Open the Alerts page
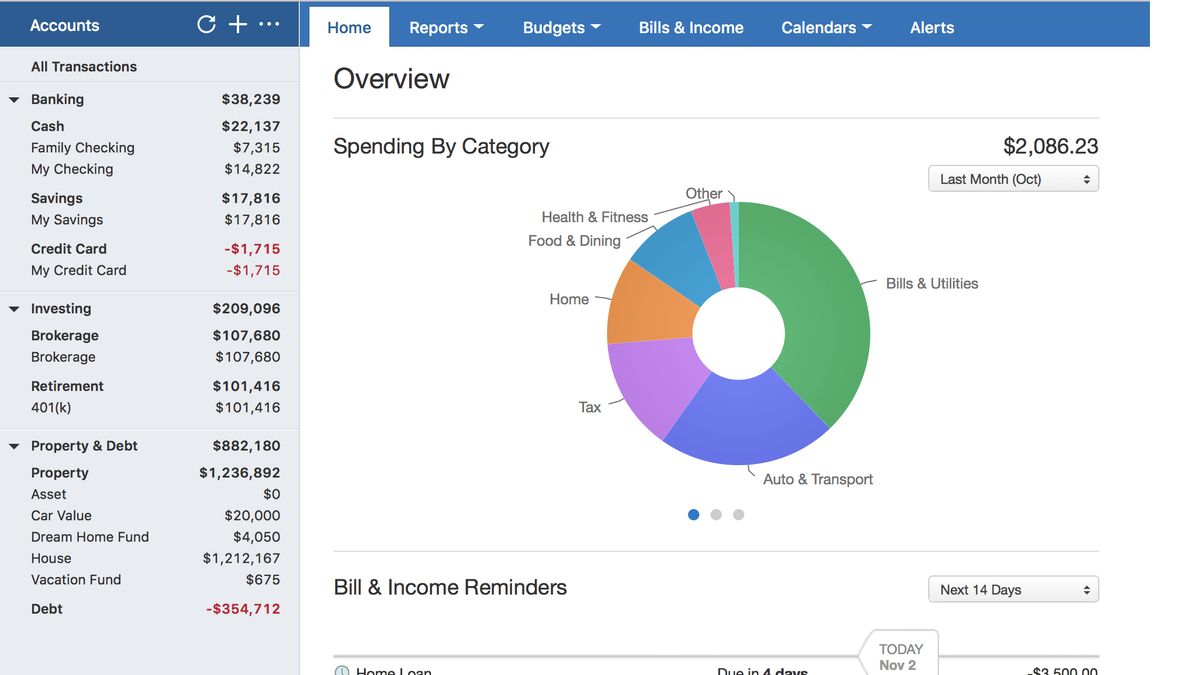Screen dimensions: 1200x675 (931, 27)
